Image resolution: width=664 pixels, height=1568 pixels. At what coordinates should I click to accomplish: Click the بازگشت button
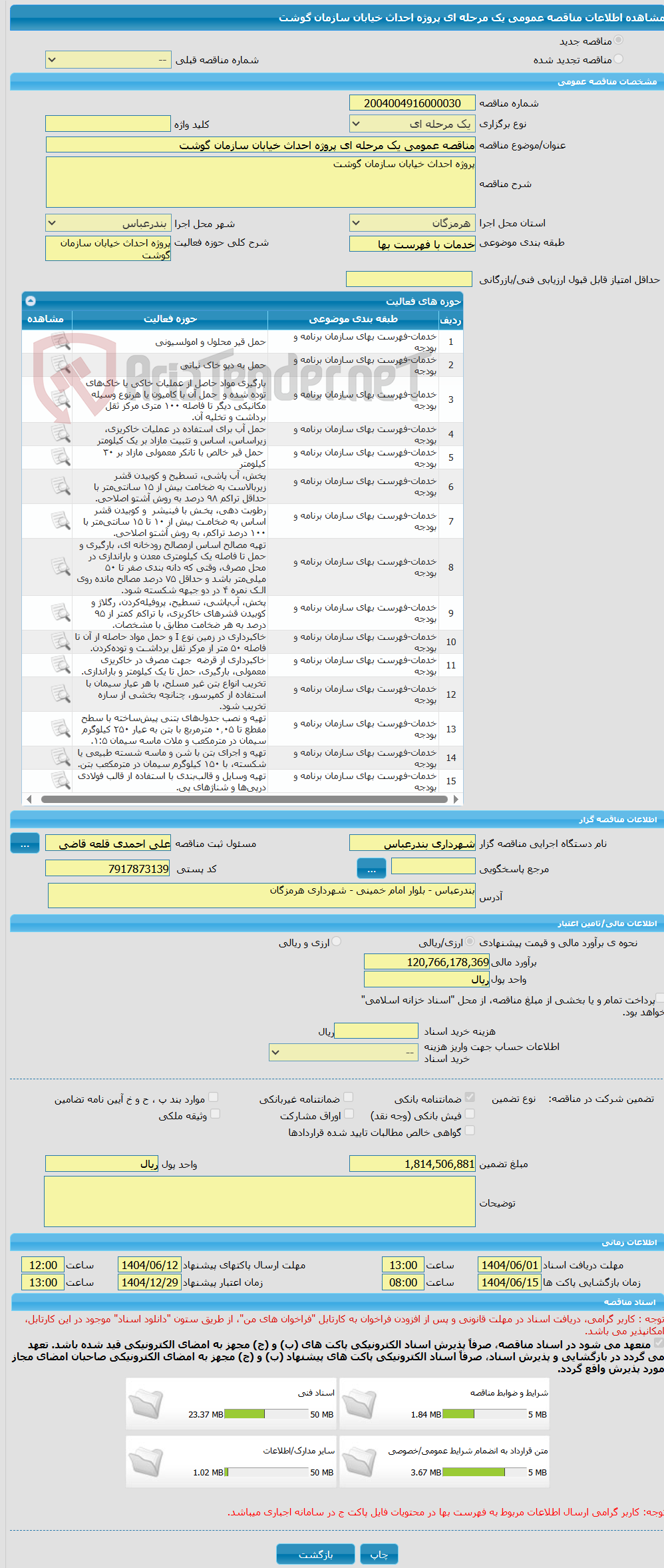(315, 1555)
